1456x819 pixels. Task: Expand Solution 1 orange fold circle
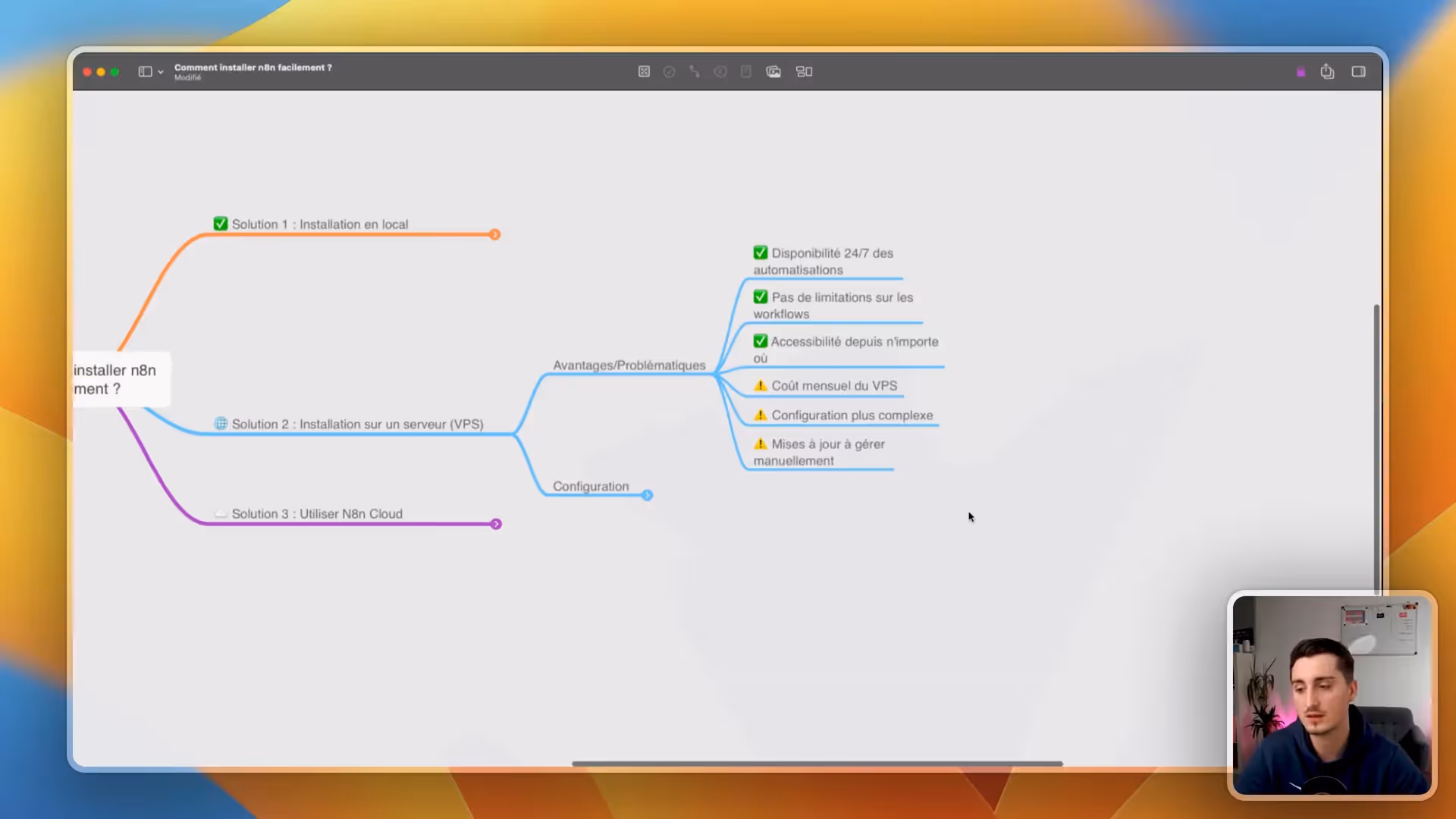pyautogui.click(x=494, y=234)
